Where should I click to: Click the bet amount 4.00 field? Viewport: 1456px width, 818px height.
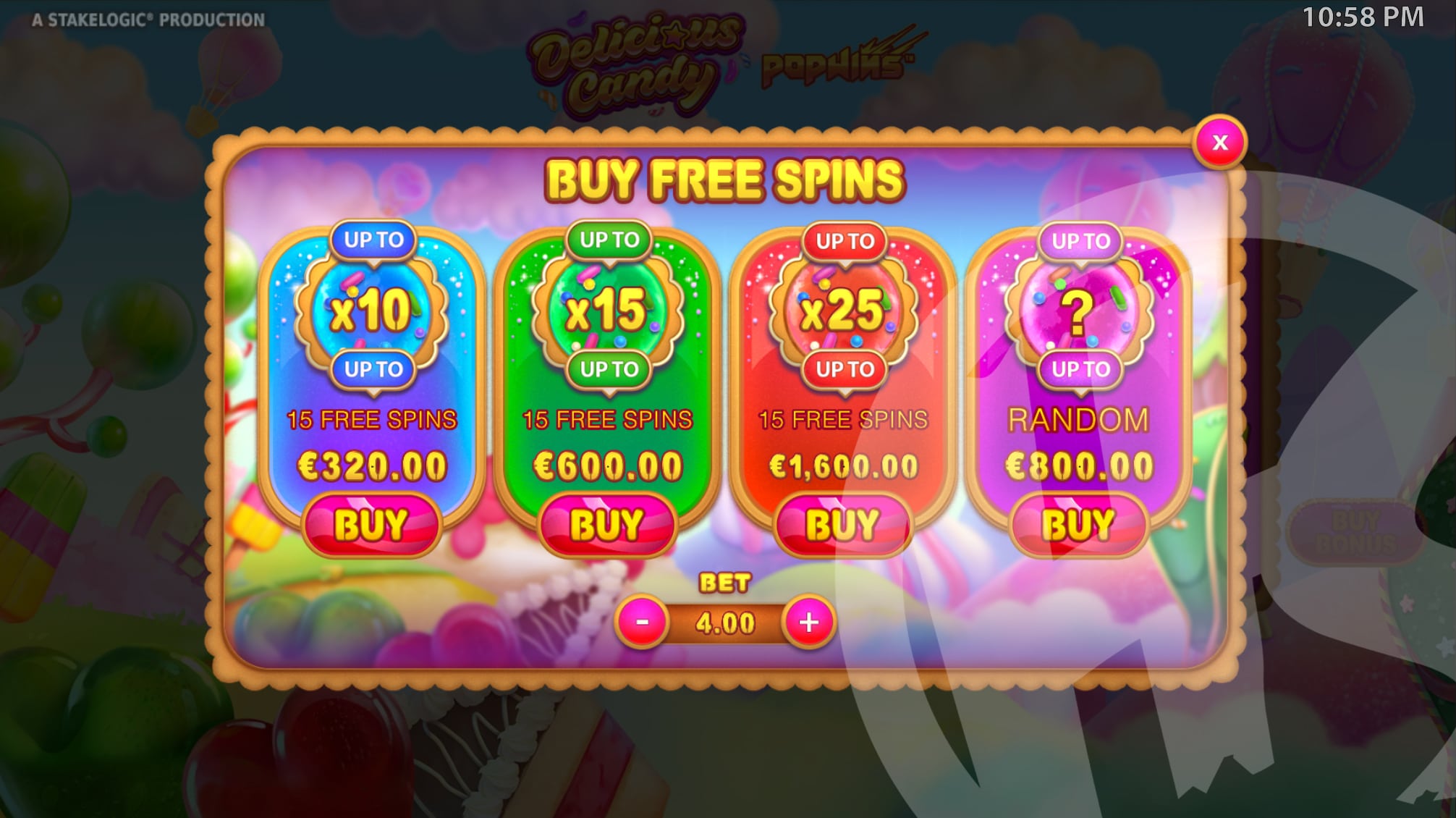725,623
